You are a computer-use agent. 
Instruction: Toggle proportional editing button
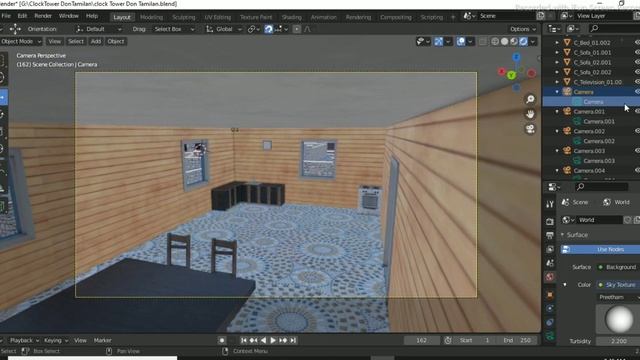tap(297, 29)
